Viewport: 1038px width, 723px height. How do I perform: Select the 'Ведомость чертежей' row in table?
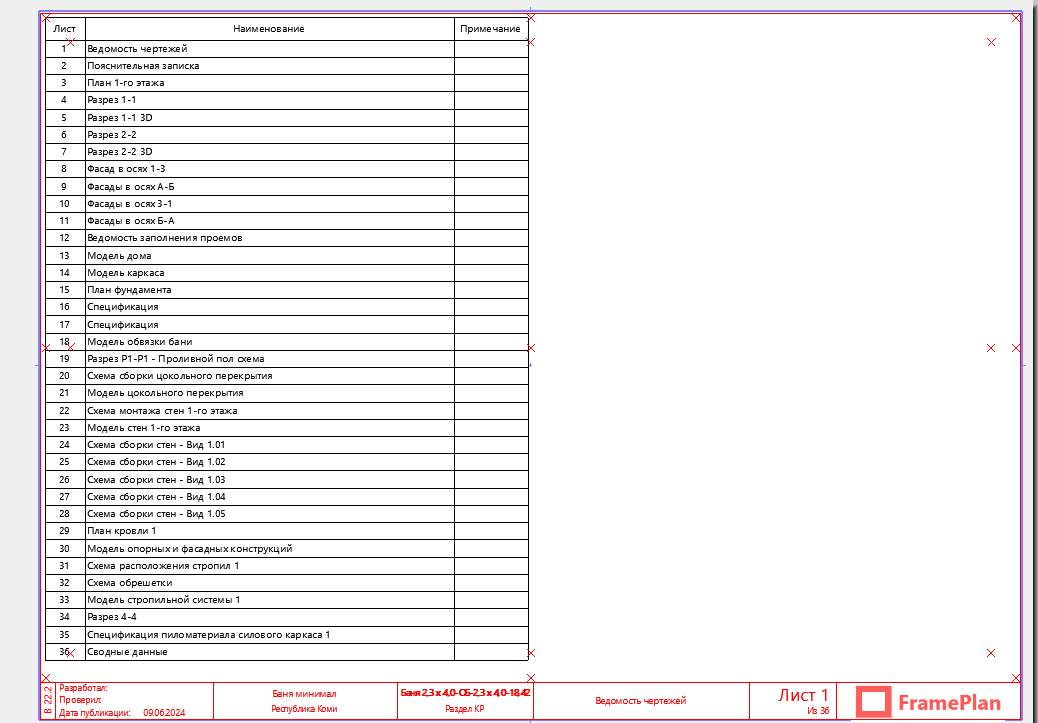point(137,48)
